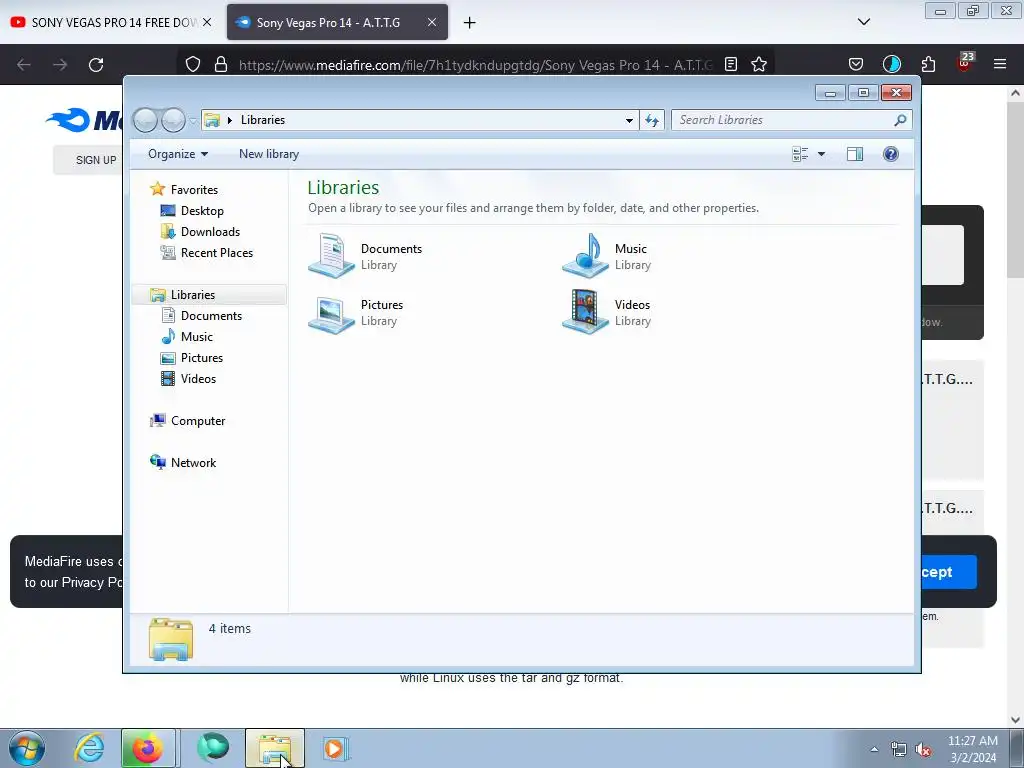Image resolution: width=1024 pixels, height=768 pixels.
Task: Launch Internet Explorer from taskbar
Action: coord(90,748)
